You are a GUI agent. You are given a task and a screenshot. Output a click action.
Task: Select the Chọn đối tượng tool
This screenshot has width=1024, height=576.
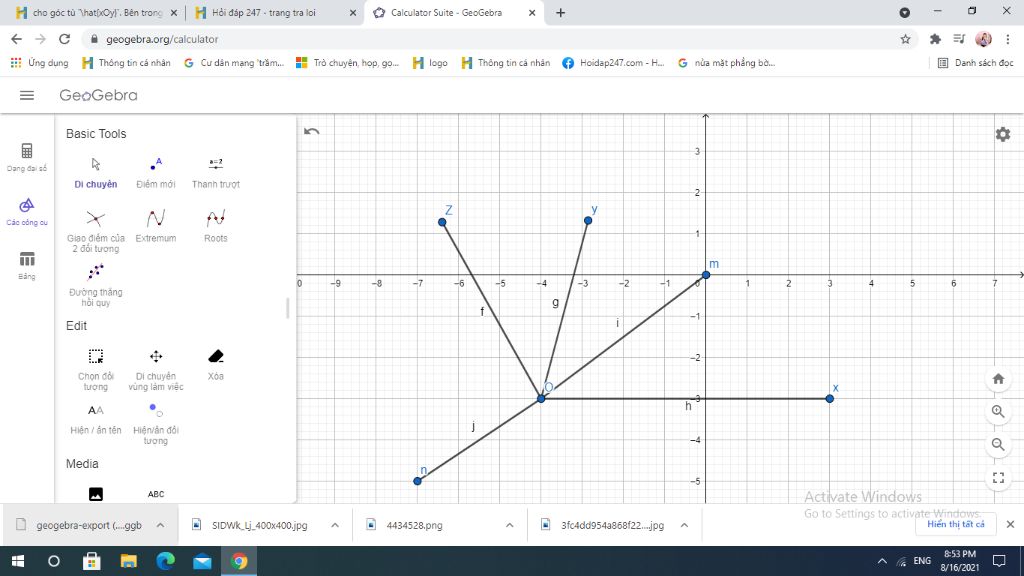[95, 370]
